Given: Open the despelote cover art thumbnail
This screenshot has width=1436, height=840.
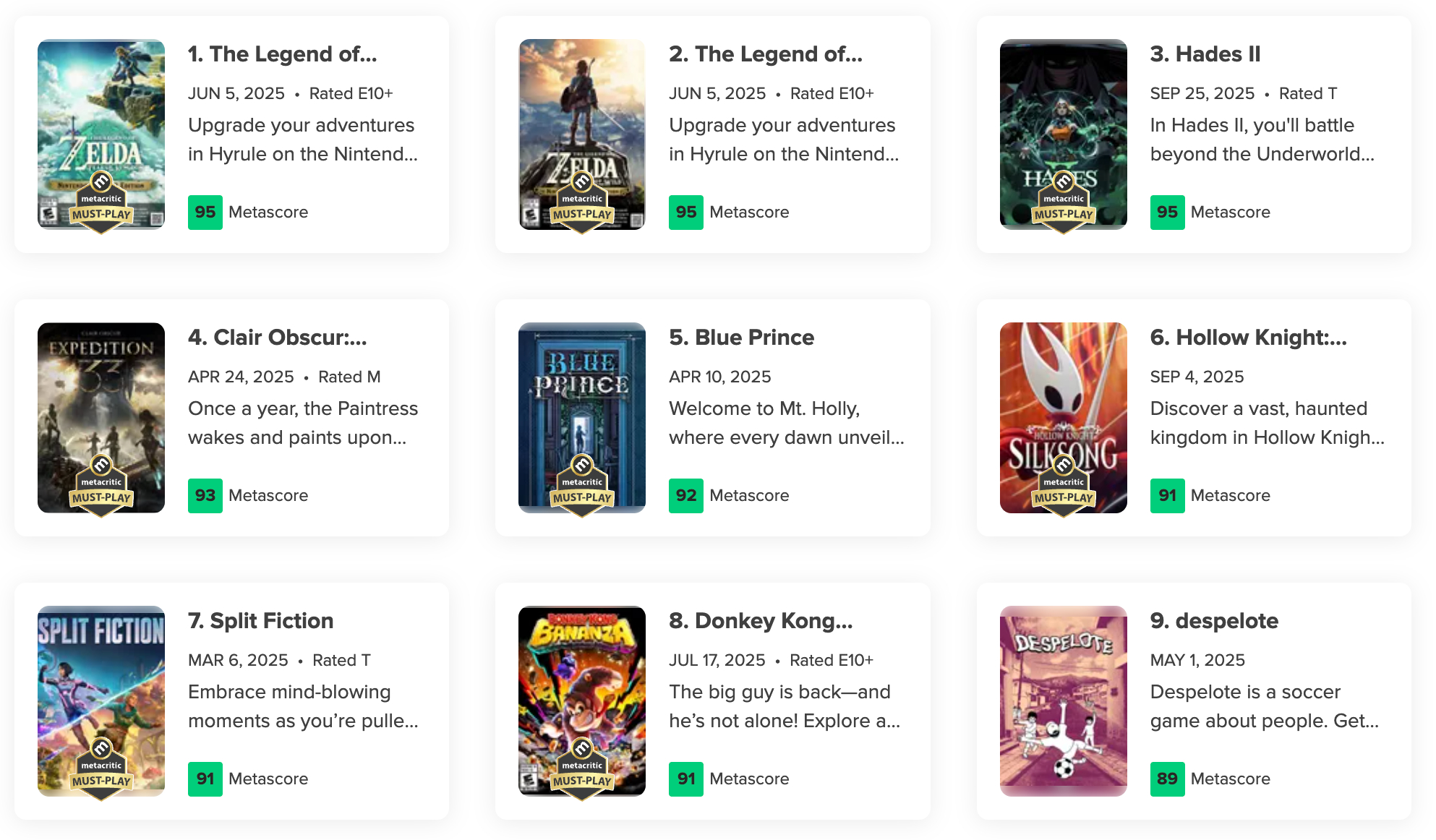Looking at the screenshot, I should pos(1064,701).
